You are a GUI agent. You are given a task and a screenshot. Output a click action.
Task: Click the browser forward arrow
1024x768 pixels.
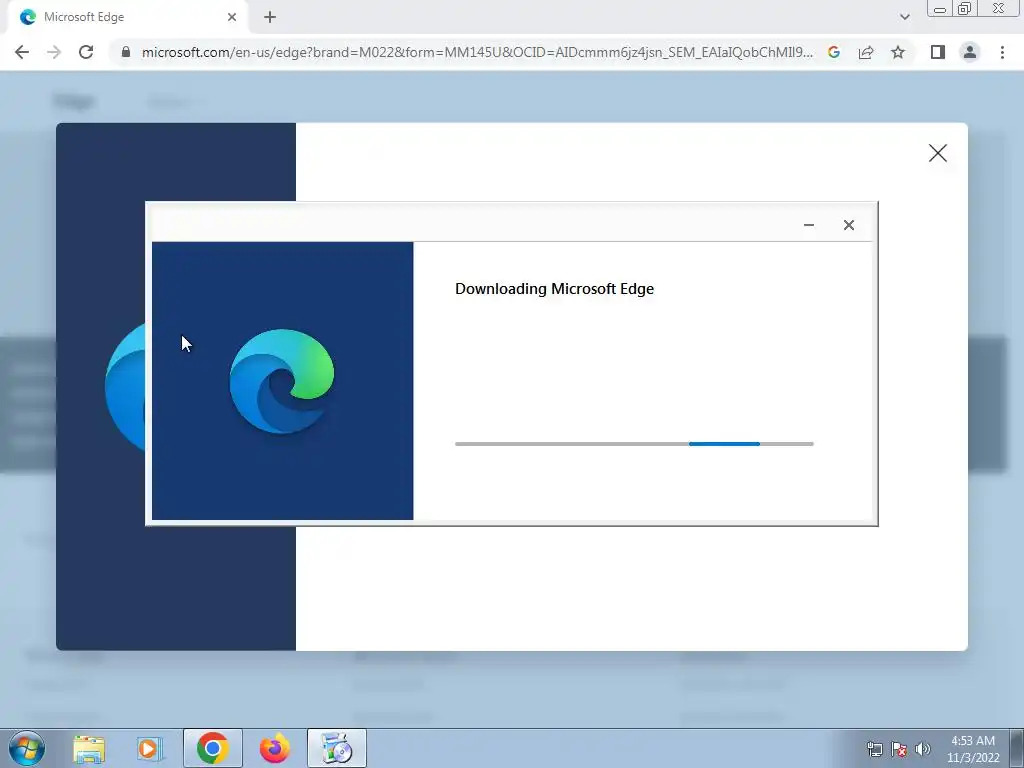click(54, 52)
